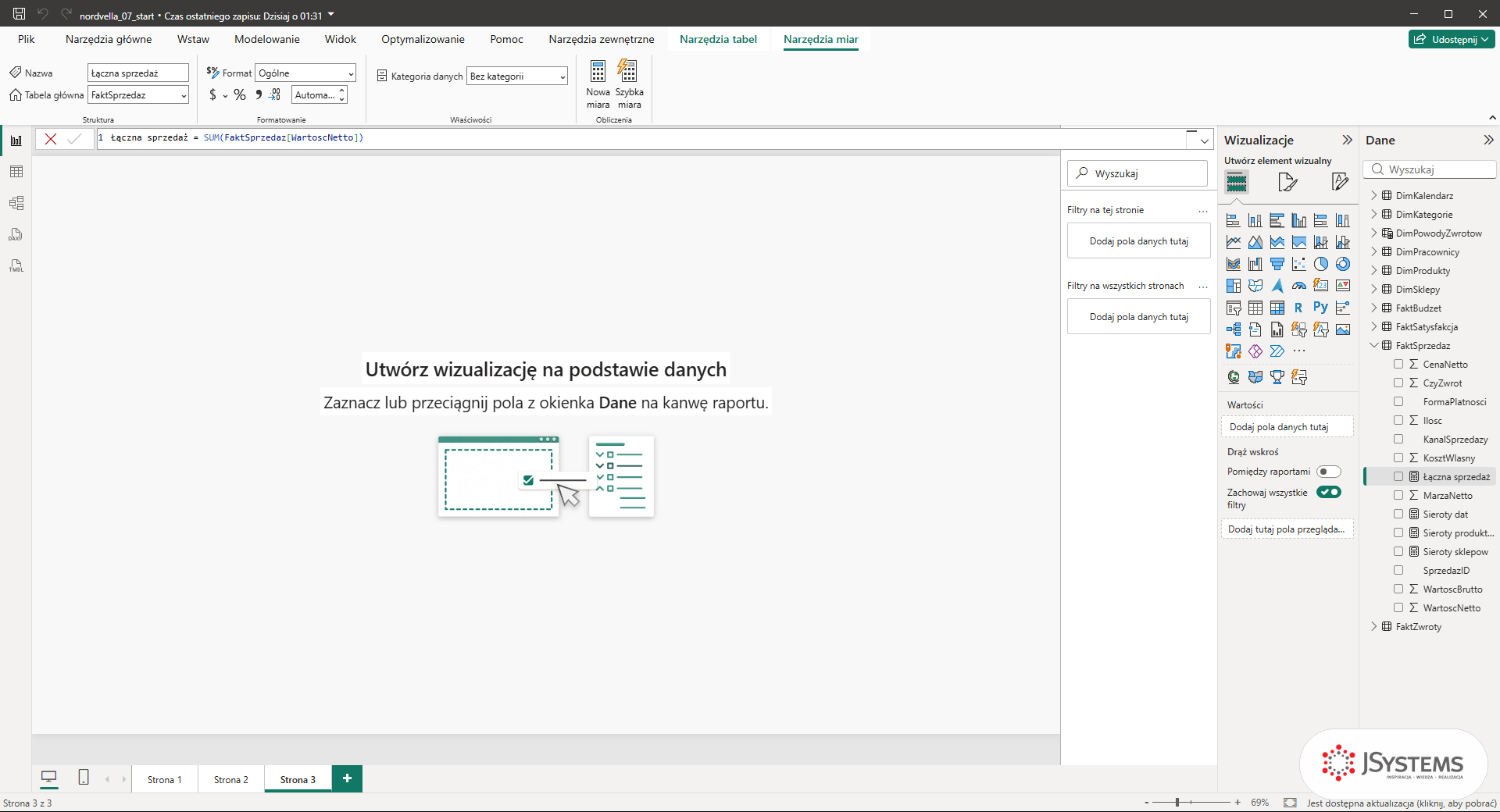Check the łączna sprzedaż measure
Image resolution: width=1500 pixels, height=812 pixels.
click(x=1398, y=476)
